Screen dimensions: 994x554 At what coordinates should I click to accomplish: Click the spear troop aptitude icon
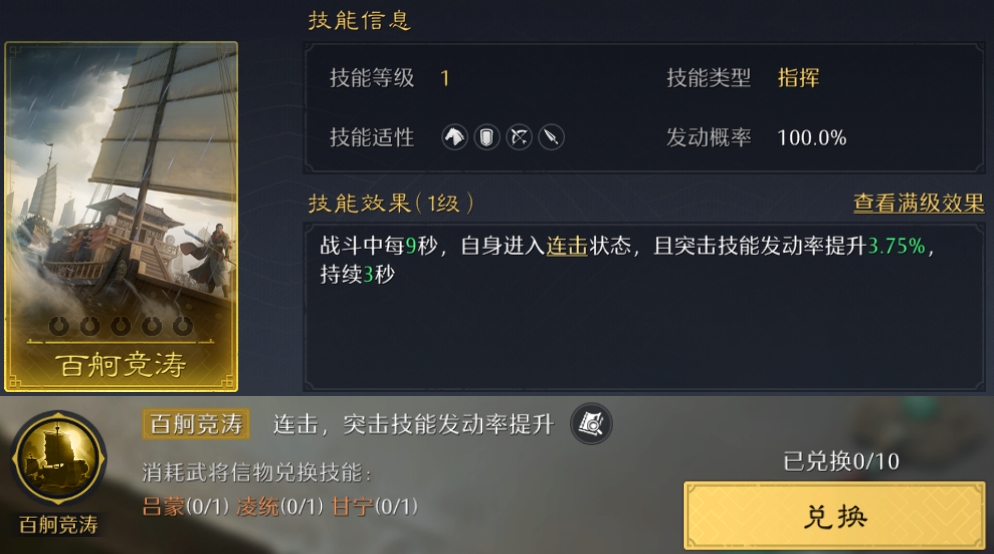tap(552, 137)
